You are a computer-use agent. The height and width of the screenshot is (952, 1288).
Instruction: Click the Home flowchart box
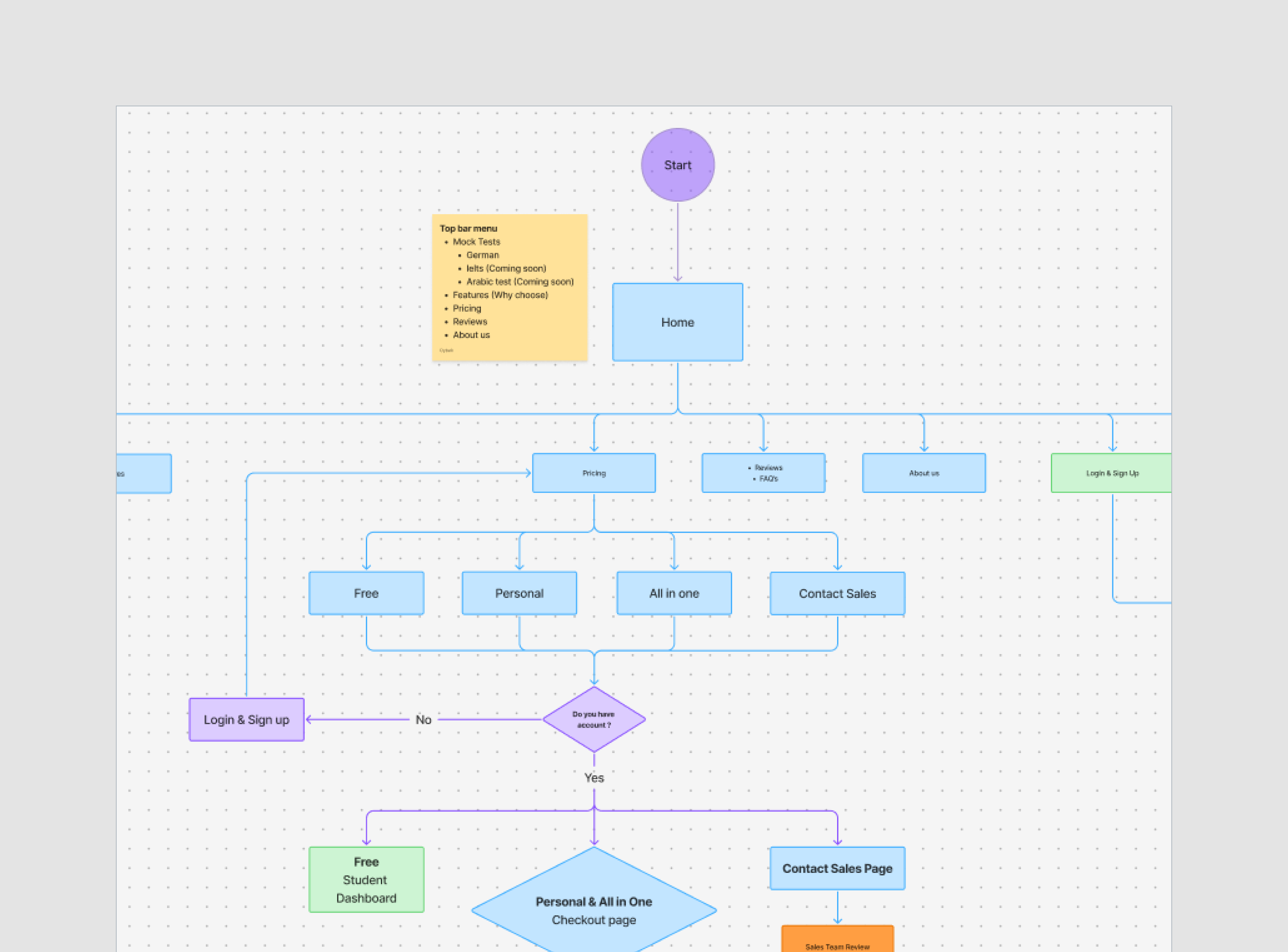pyautogui.click(x=678, y=322)
